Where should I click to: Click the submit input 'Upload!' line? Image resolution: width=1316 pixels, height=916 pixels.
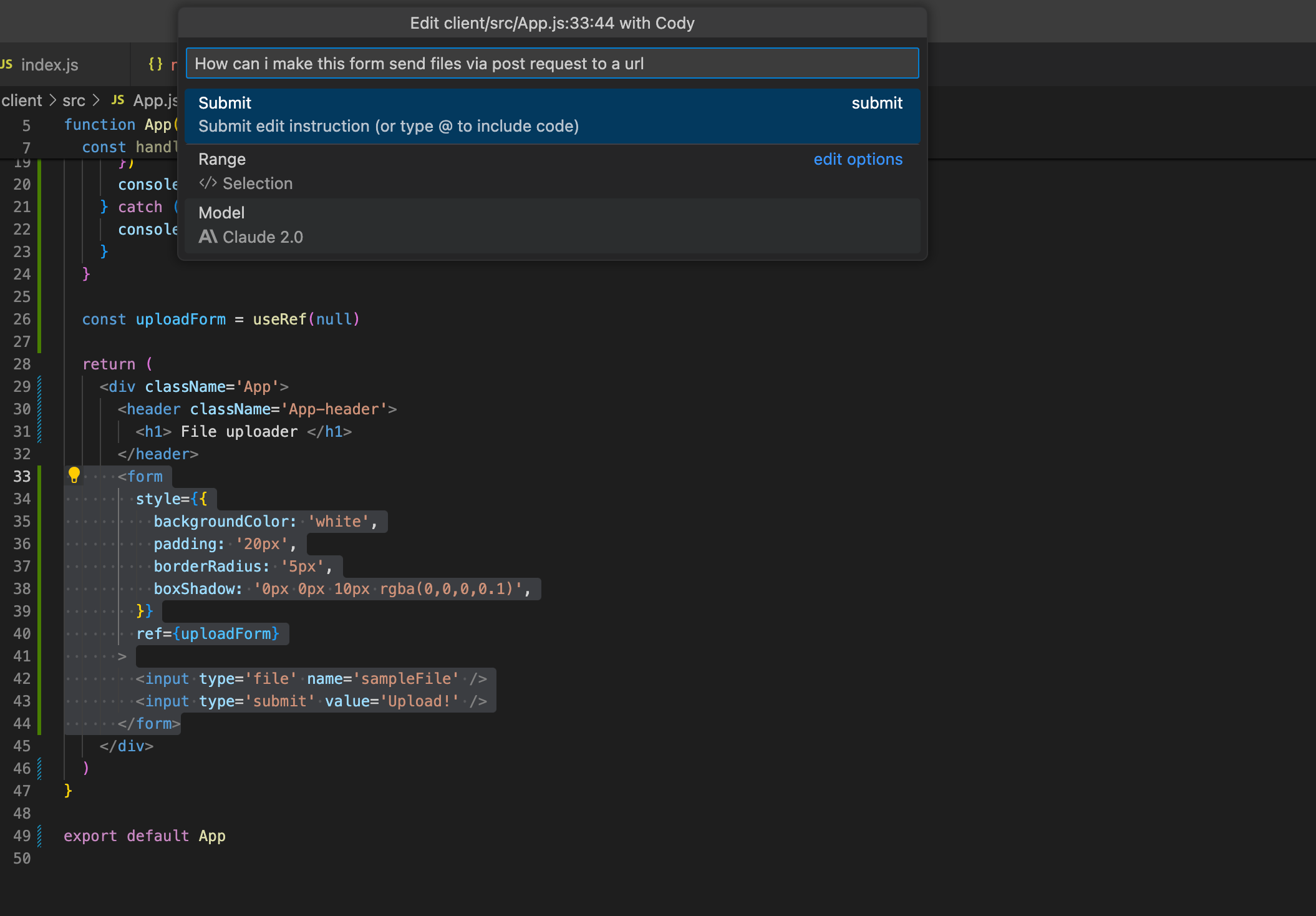point(311,701)
